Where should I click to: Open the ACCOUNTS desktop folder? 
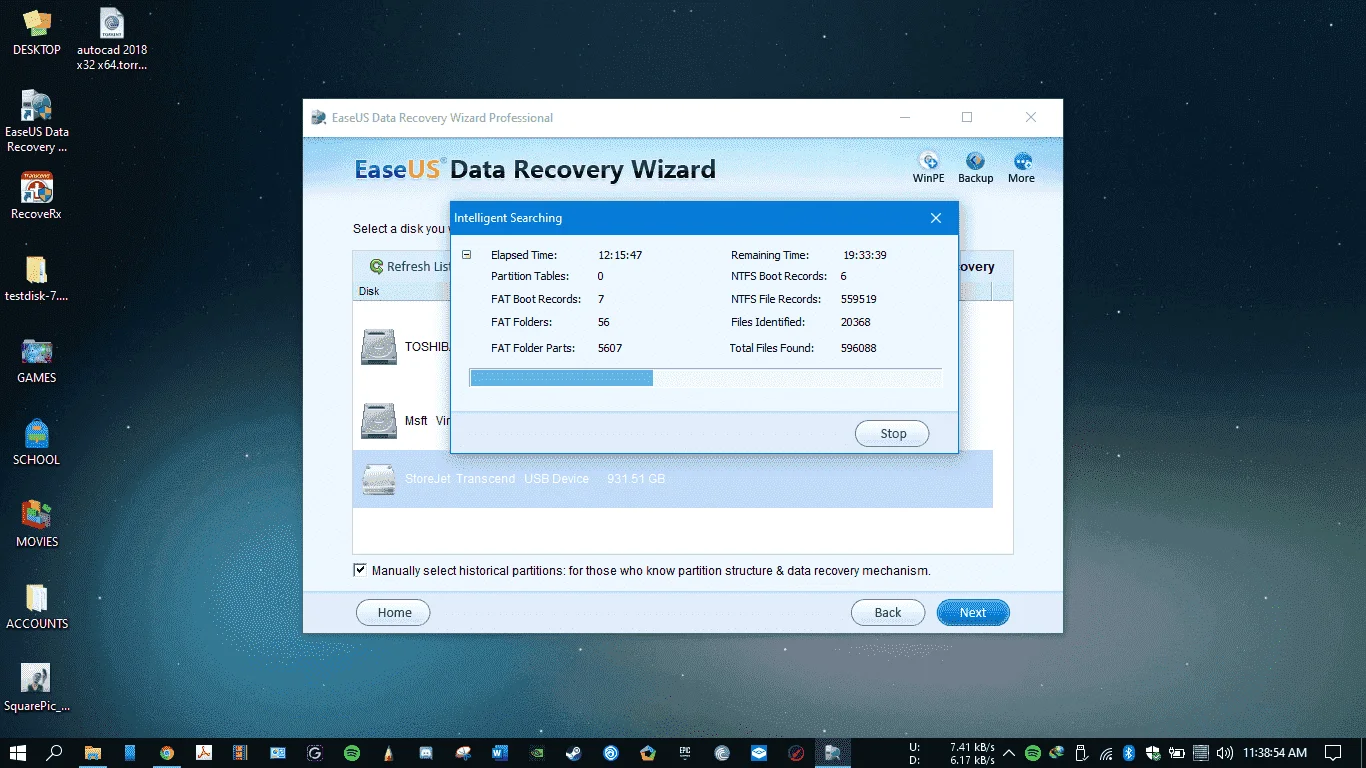click(x=37, y=606)
